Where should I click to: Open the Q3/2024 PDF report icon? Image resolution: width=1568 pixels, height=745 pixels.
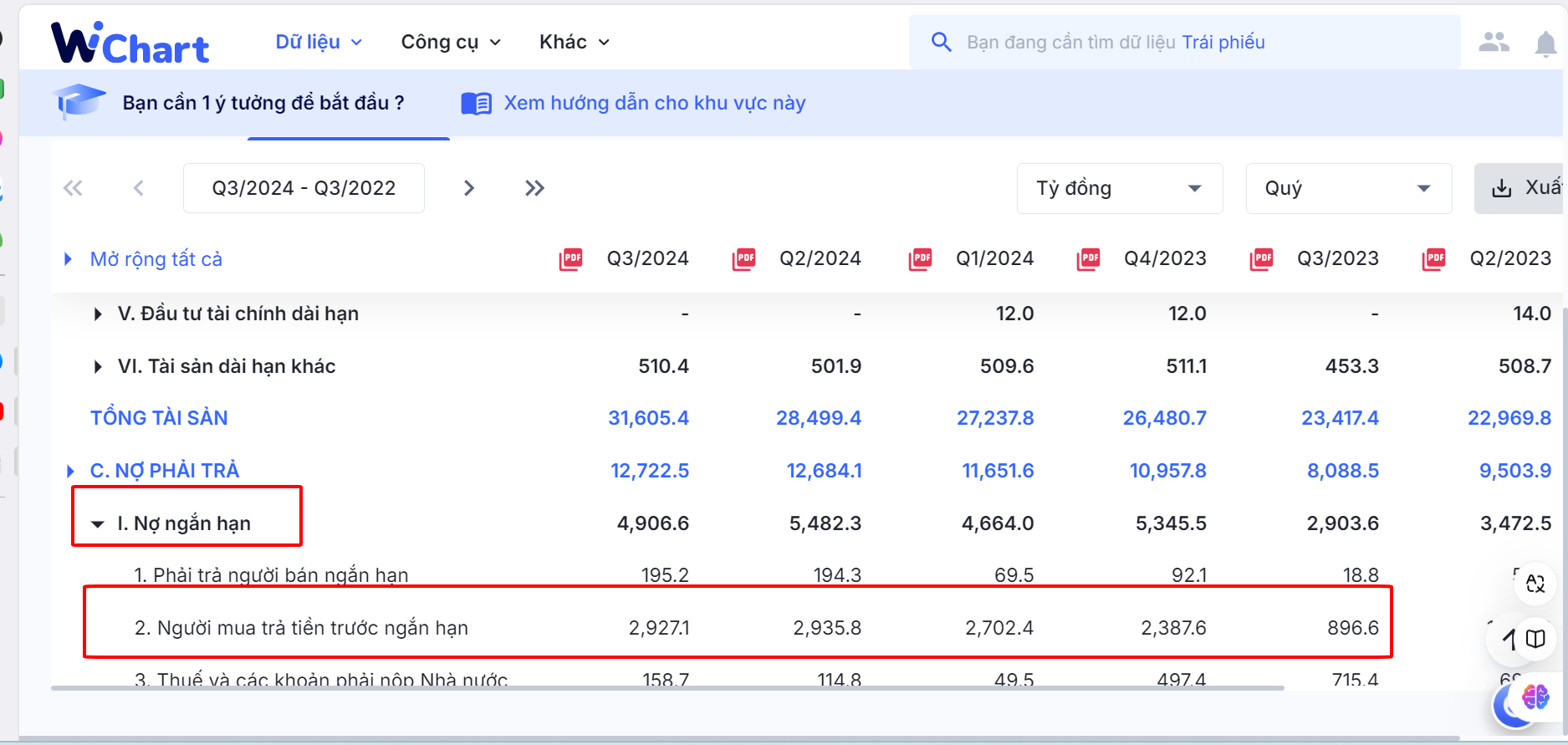pyautogui.click(x=571, y=259)
